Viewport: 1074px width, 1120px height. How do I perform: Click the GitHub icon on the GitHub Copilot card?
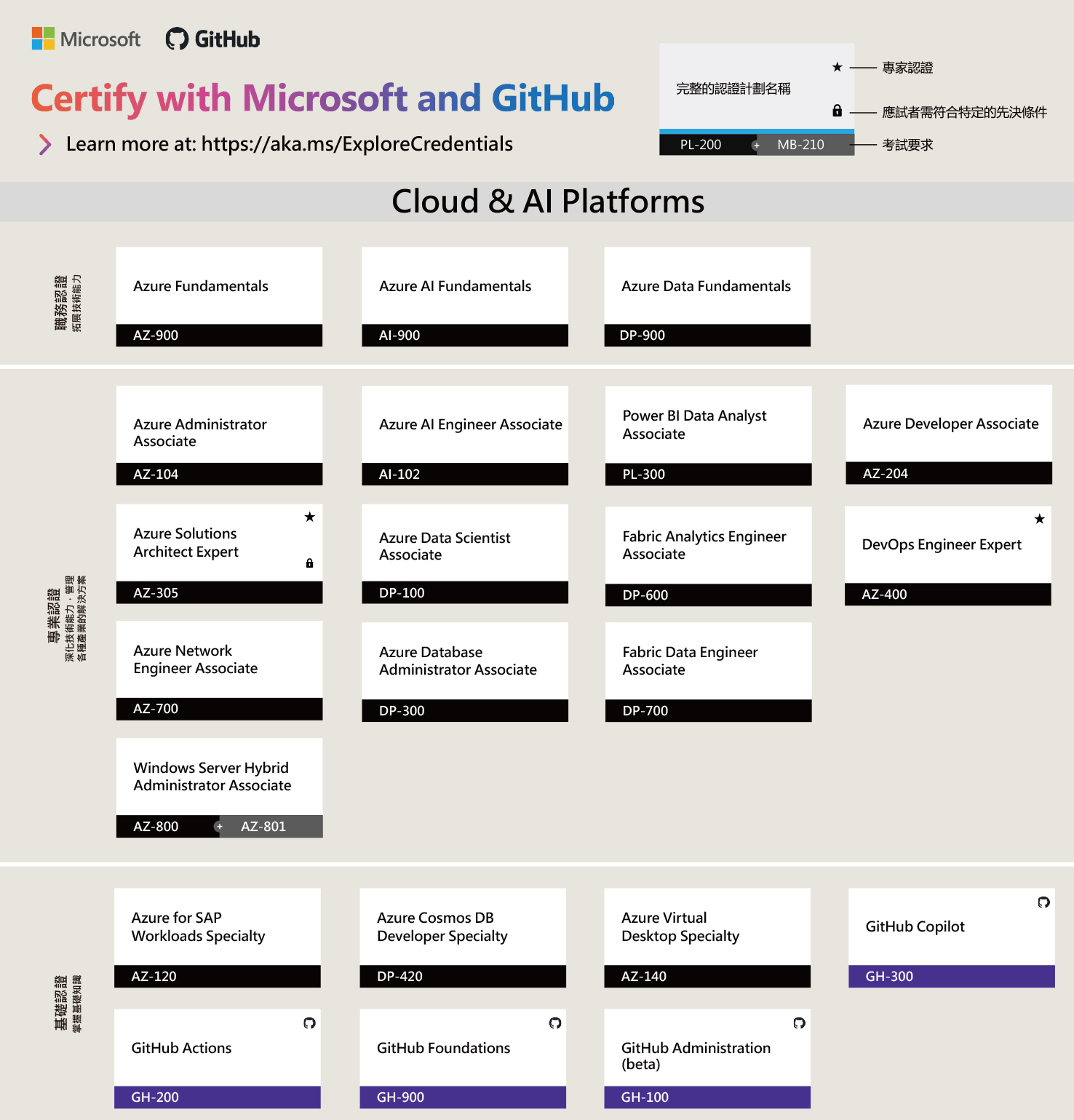coord(1043,902)
